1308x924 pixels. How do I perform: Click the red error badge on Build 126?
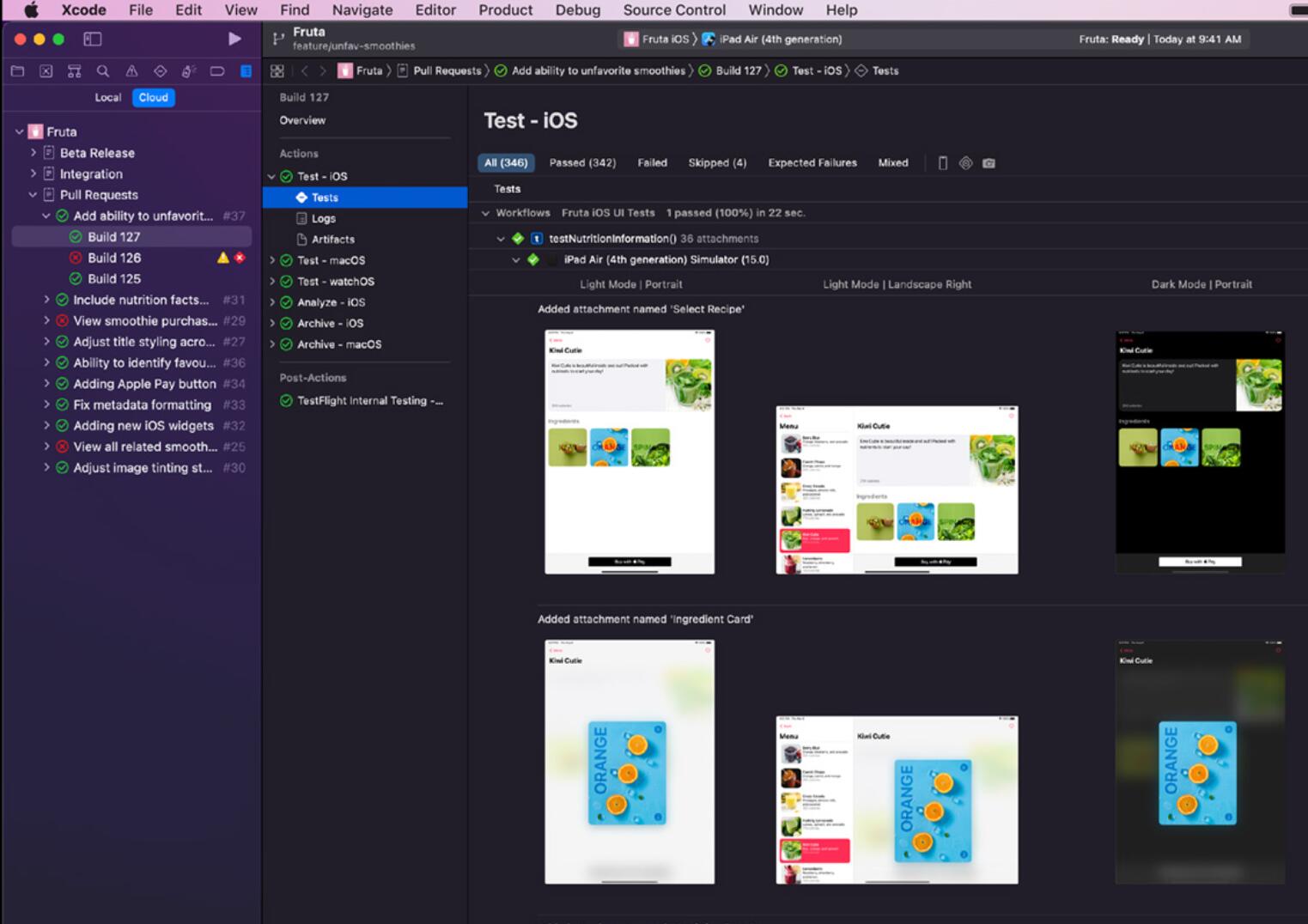[240, 258]
